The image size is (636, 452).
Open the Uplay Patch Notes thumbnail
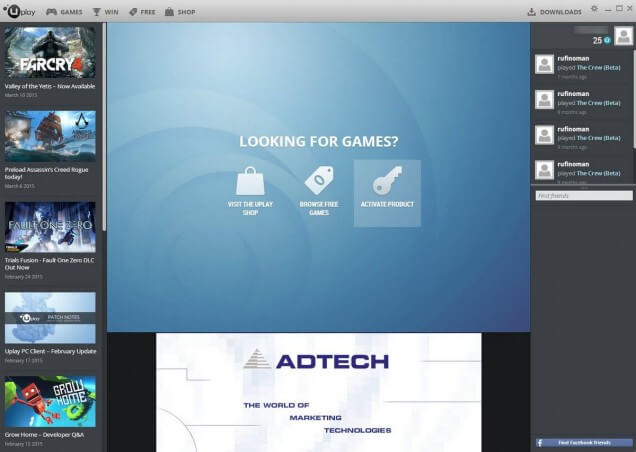[x=50, y=318]
